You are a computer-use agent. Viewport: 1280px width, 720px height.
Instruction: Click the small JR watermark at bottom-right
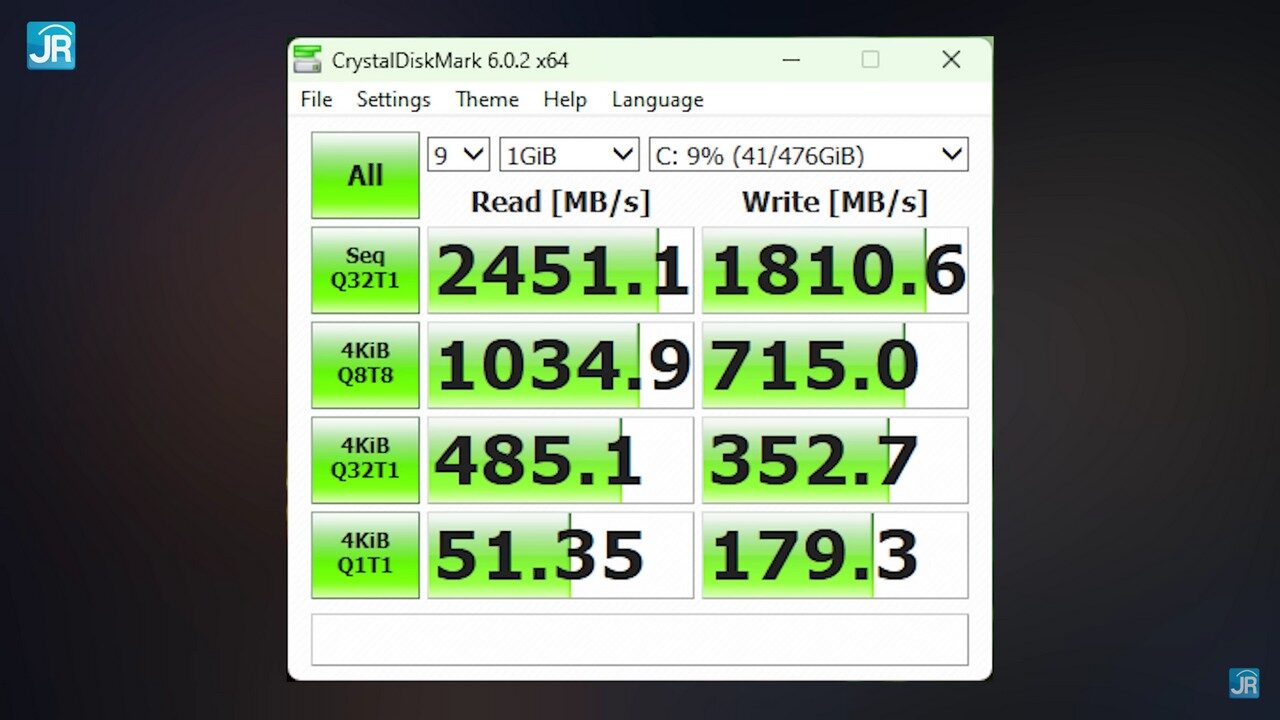[1244, 683]
